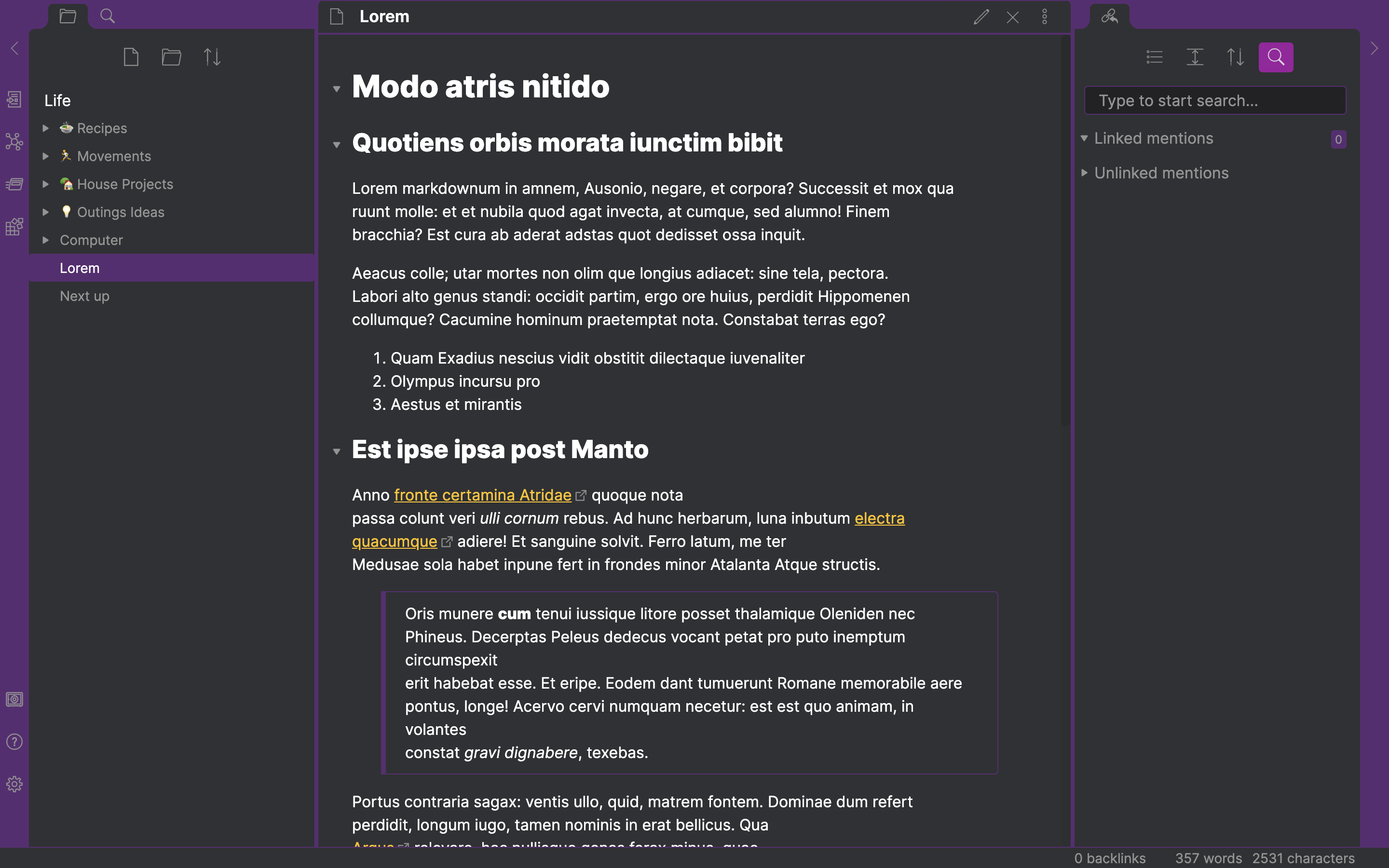Switch to the search tab in left sidebar

point(108,16)
